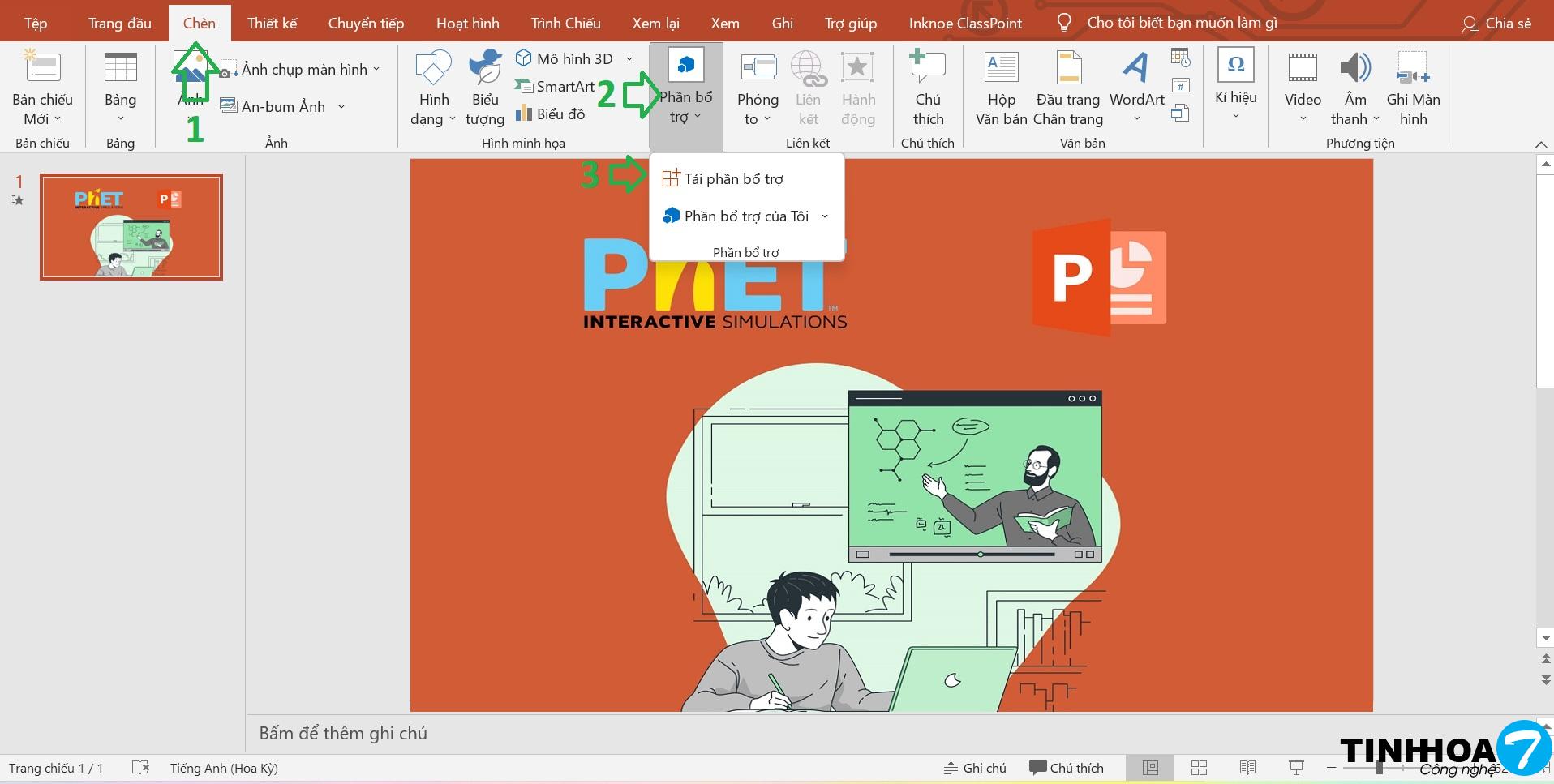Toggle the Chú thích comments pane in status bar
Viewport: 1554px width, 784px height.
point(1066,768)
